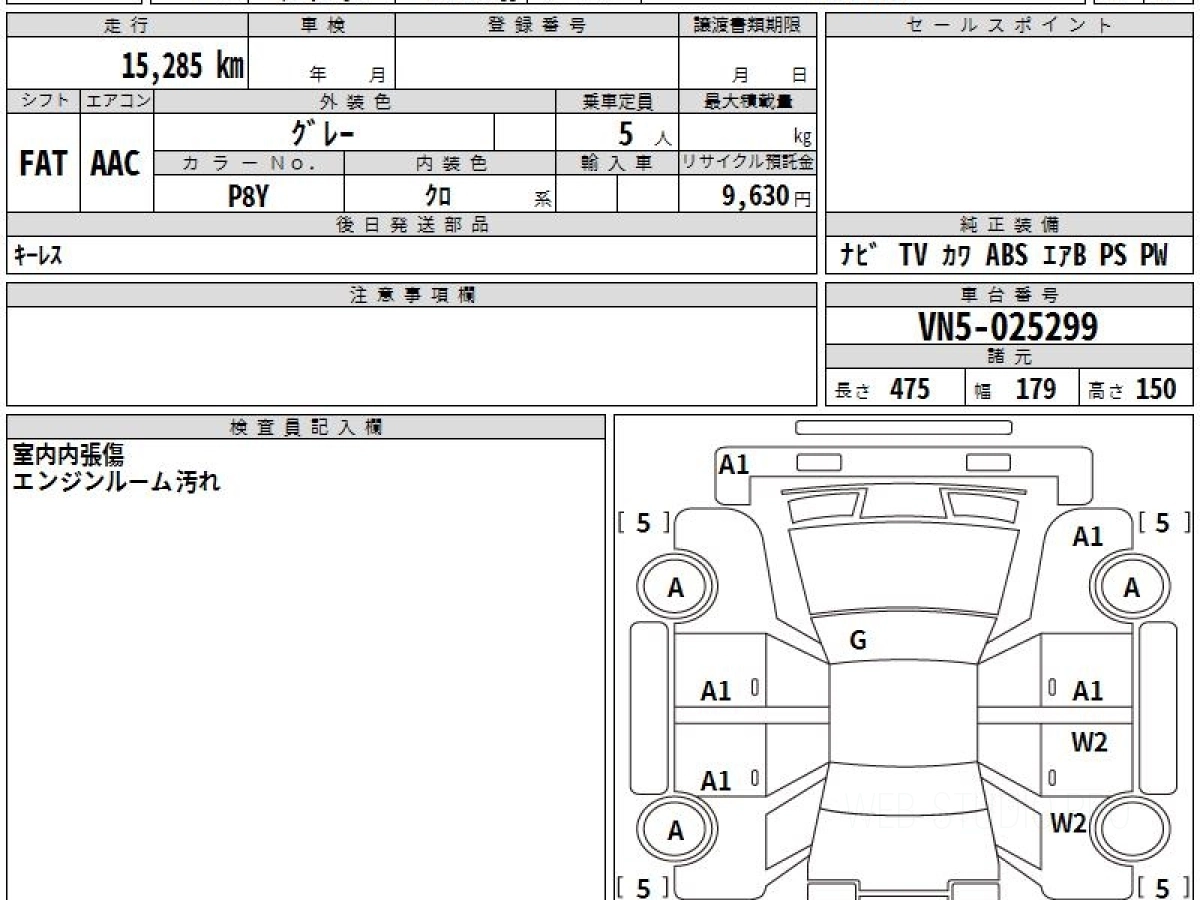Click the A1 mark on the front bumper
Viewport: 1200px width, 900px height.
coord(734,464)
